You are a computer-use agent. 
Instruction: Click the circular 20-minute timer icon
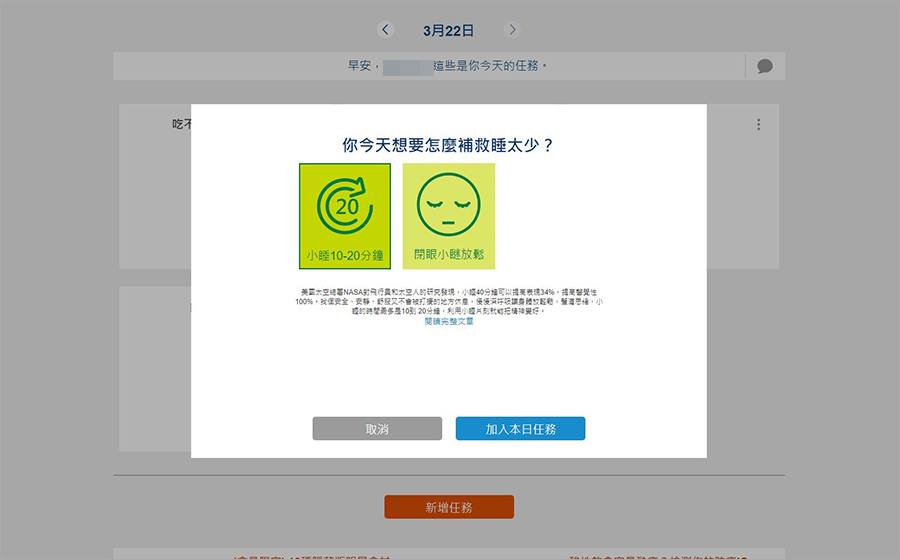coord(345,208)
